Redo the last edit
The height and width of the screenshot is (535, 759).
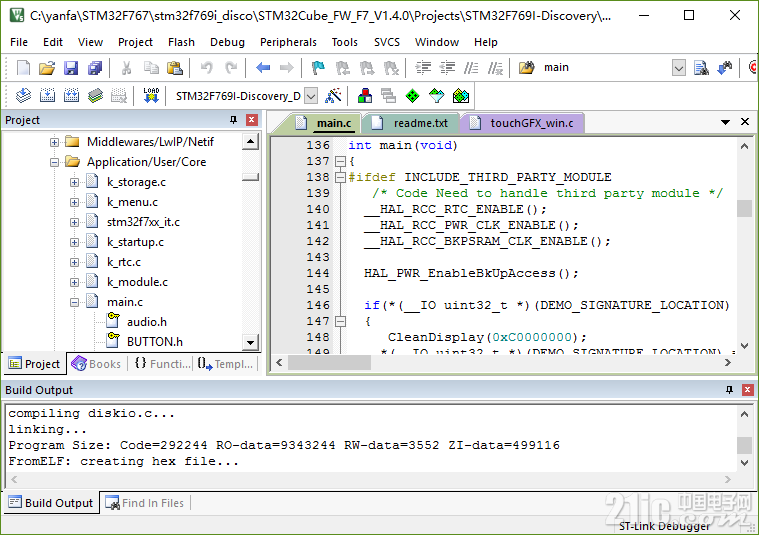231,68
